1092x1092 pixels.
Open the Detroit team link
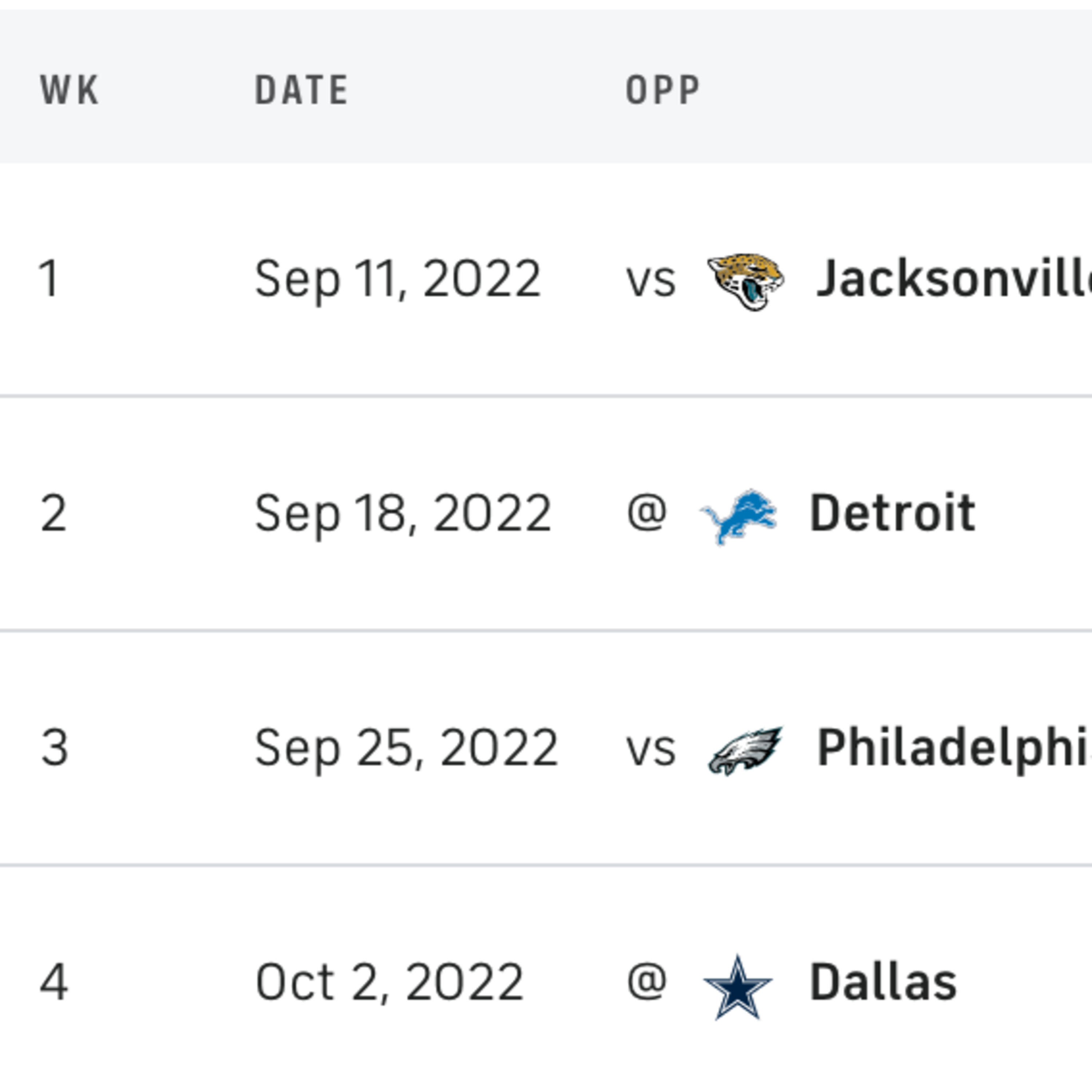893,513
